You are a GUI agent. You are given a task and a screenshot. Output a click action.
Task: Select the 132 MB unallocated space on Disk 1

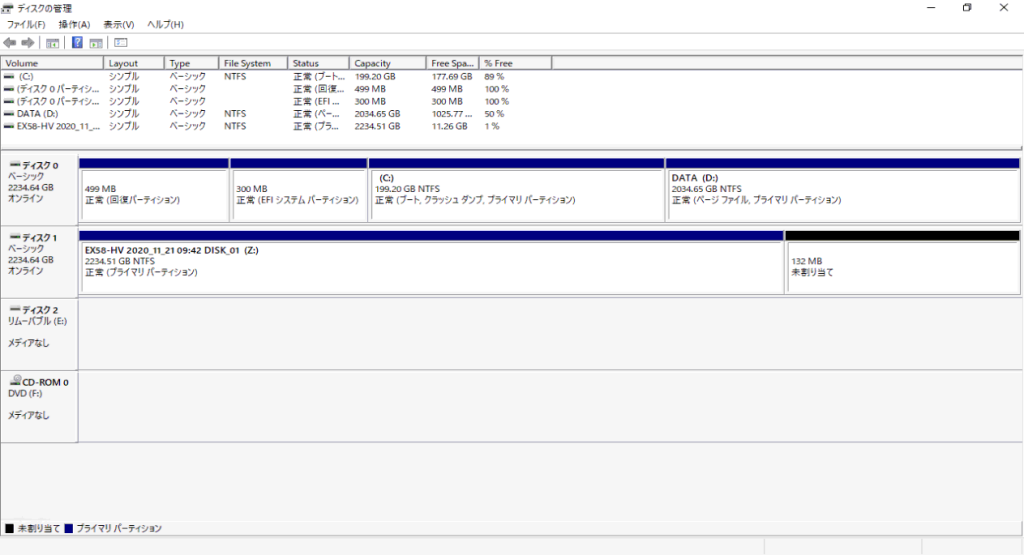pyautogui.click(x=902, y=267)
